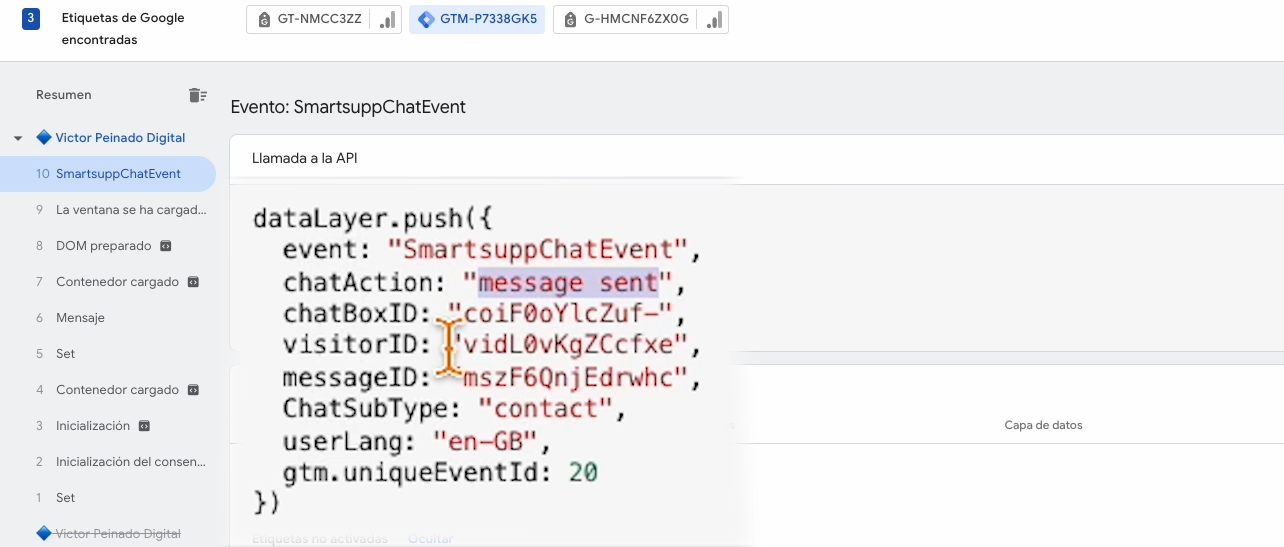Select event 6 Mensaje
1284x547 pixels.
tap(108, 318)
